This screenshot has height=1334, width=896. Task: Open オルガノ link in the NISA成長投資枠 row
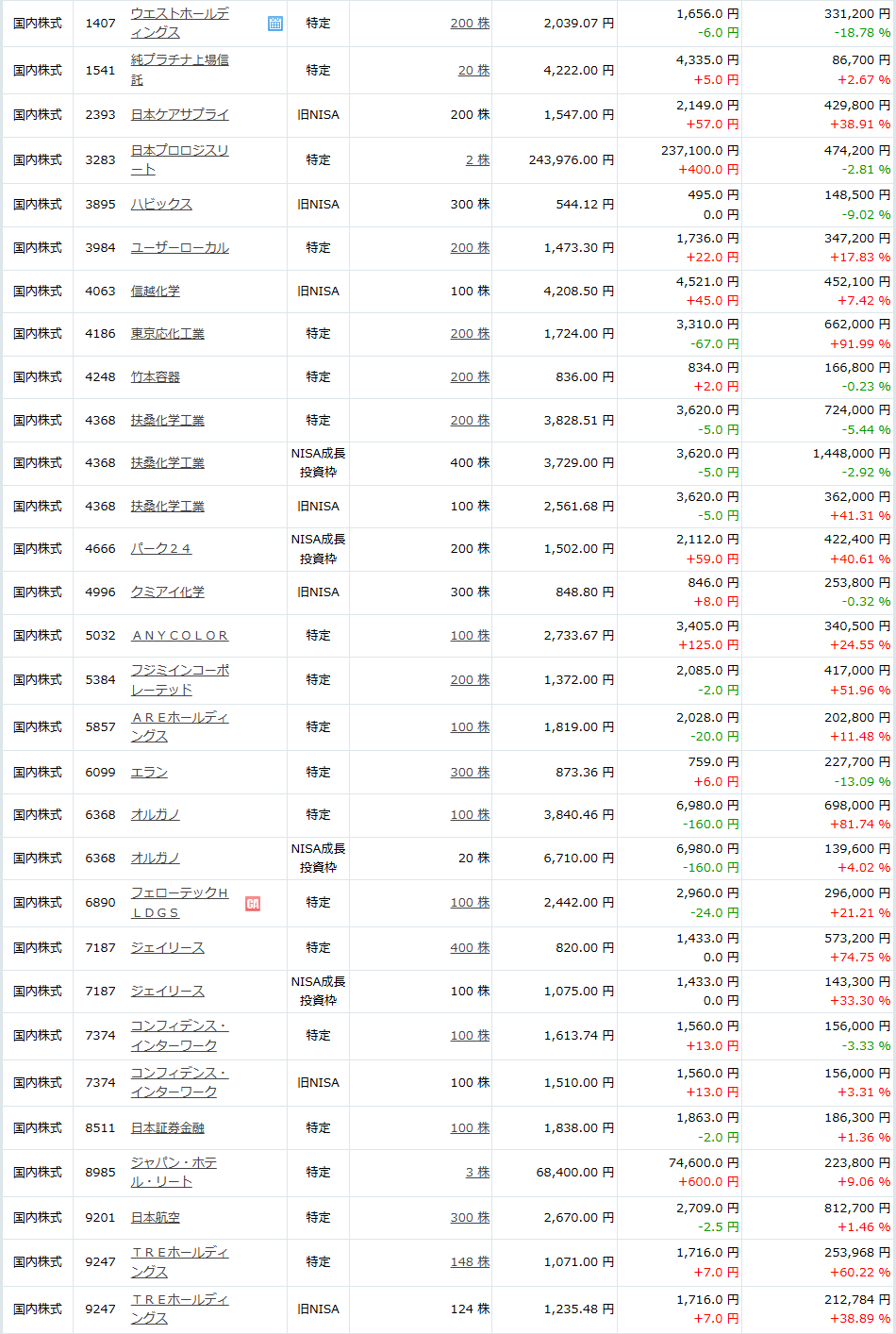[155, 858]
